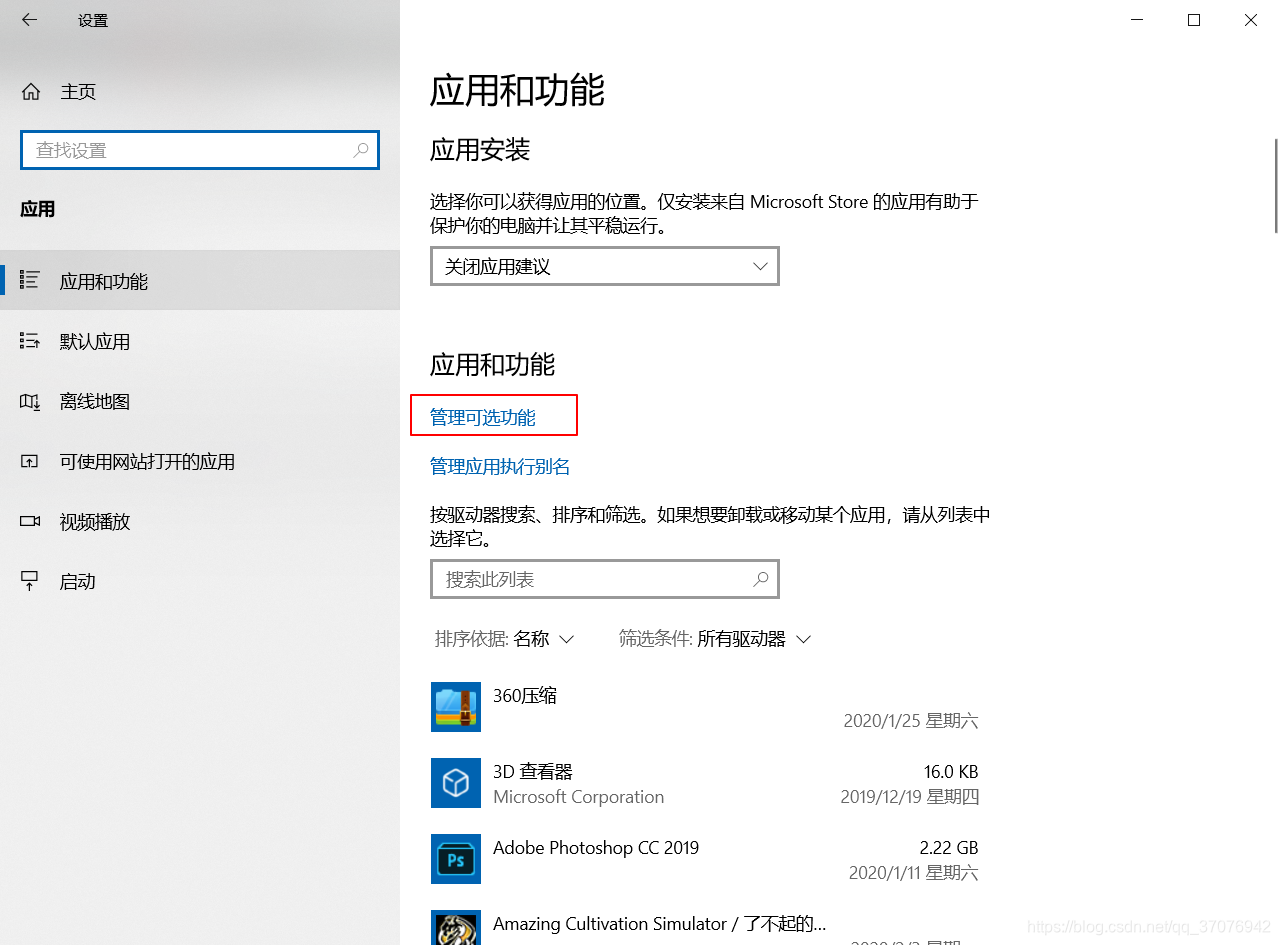The width and height of the screenshot is (1280, 945).
Task: Go to 启动 in sidebar
Action: pyautogui.click(x=200, y=581)
